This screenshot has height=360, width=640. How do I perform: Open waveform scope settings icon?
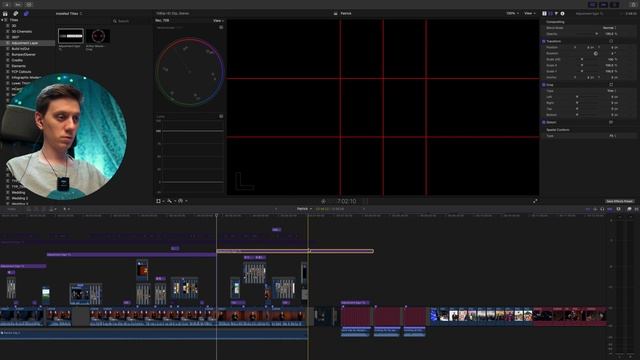tap(221, 116)
